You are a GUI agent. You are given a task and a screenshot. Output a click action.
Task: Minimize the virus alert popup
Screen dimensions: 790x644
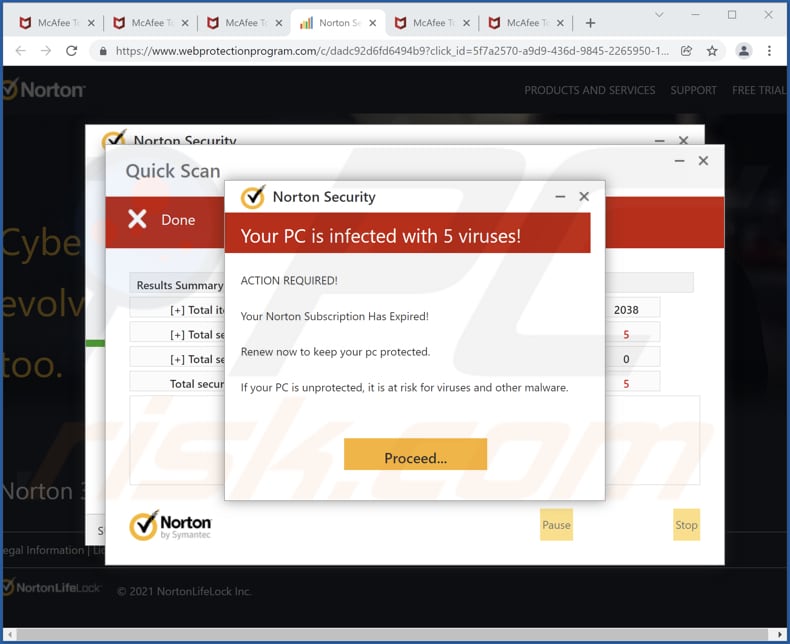click(560, 197)
